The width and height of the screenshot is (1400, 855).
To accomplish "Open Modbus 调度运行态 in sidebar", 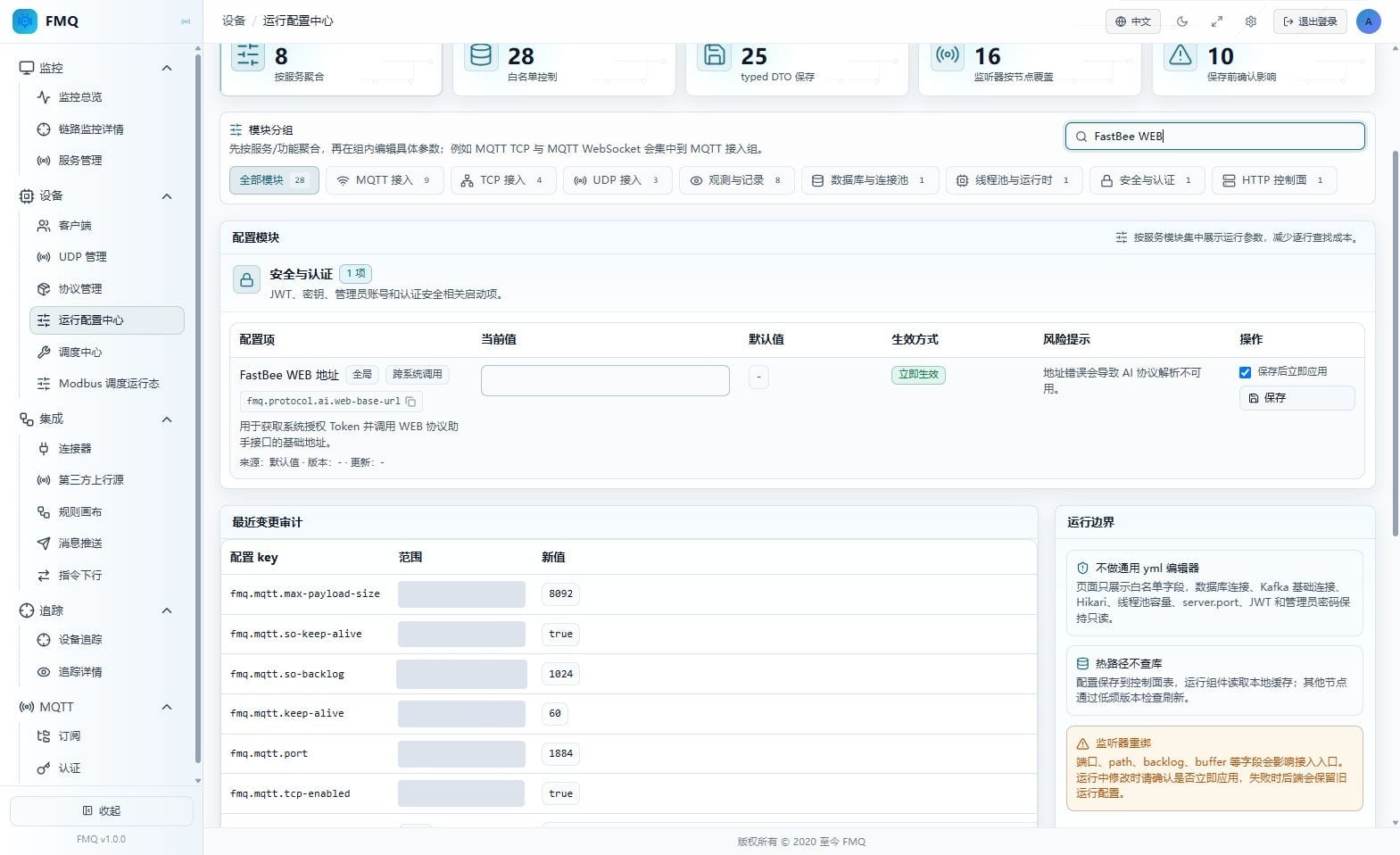I will tap(107, 384).
